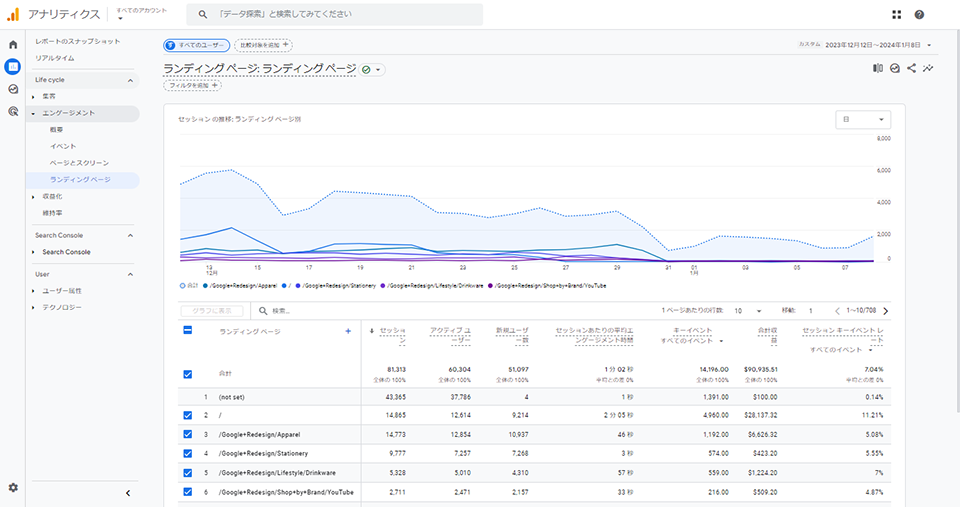The image size is (960, 507).
Task: Toggle /Google+Redesign/Stationery legend color dot
Action: [298, 286]
